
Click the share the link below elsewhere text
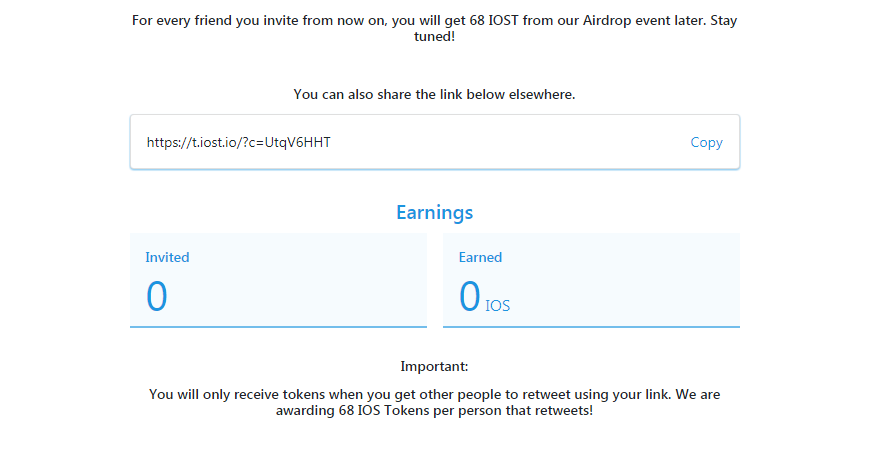[434, 94]
